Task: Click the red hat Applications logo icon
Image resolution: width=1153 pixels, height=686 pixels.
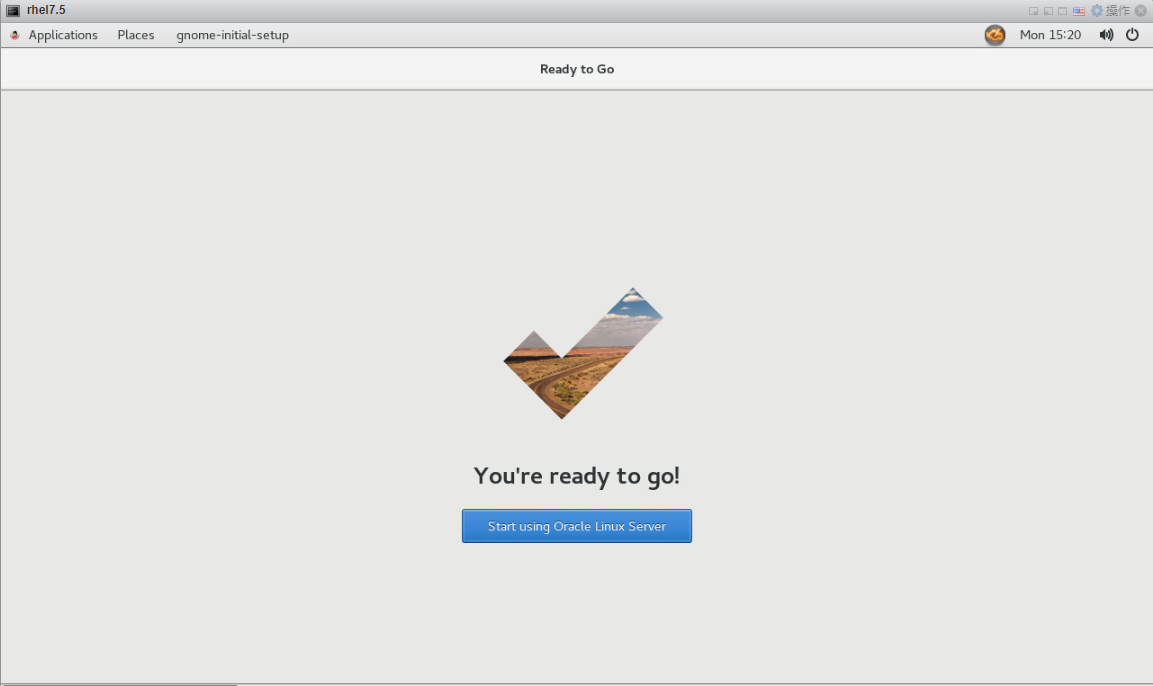Action: [15, 35]
